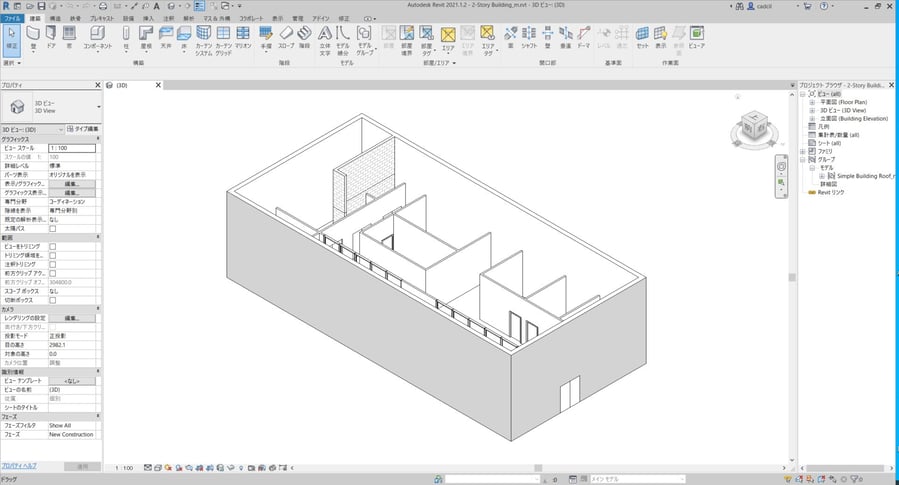Viewport: 899px width, 485px height.
Task: Open the Properties Help (プロパティヘルプ) link
Action: point(18,466)
